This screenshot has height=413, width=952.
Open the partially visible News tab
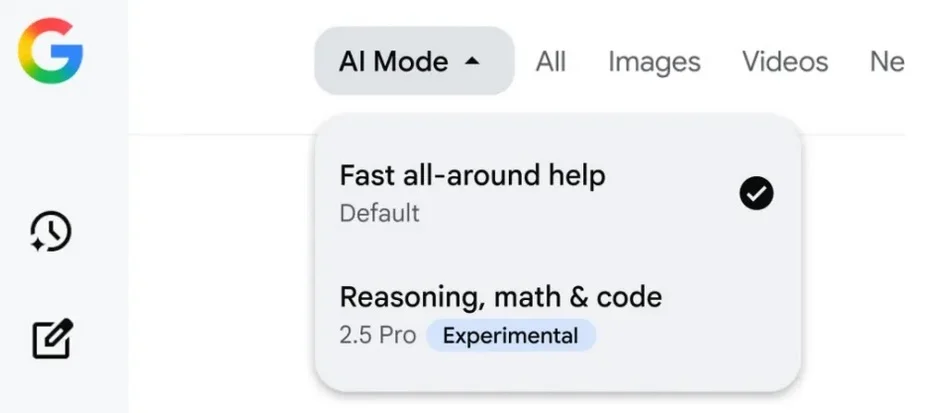886,62
